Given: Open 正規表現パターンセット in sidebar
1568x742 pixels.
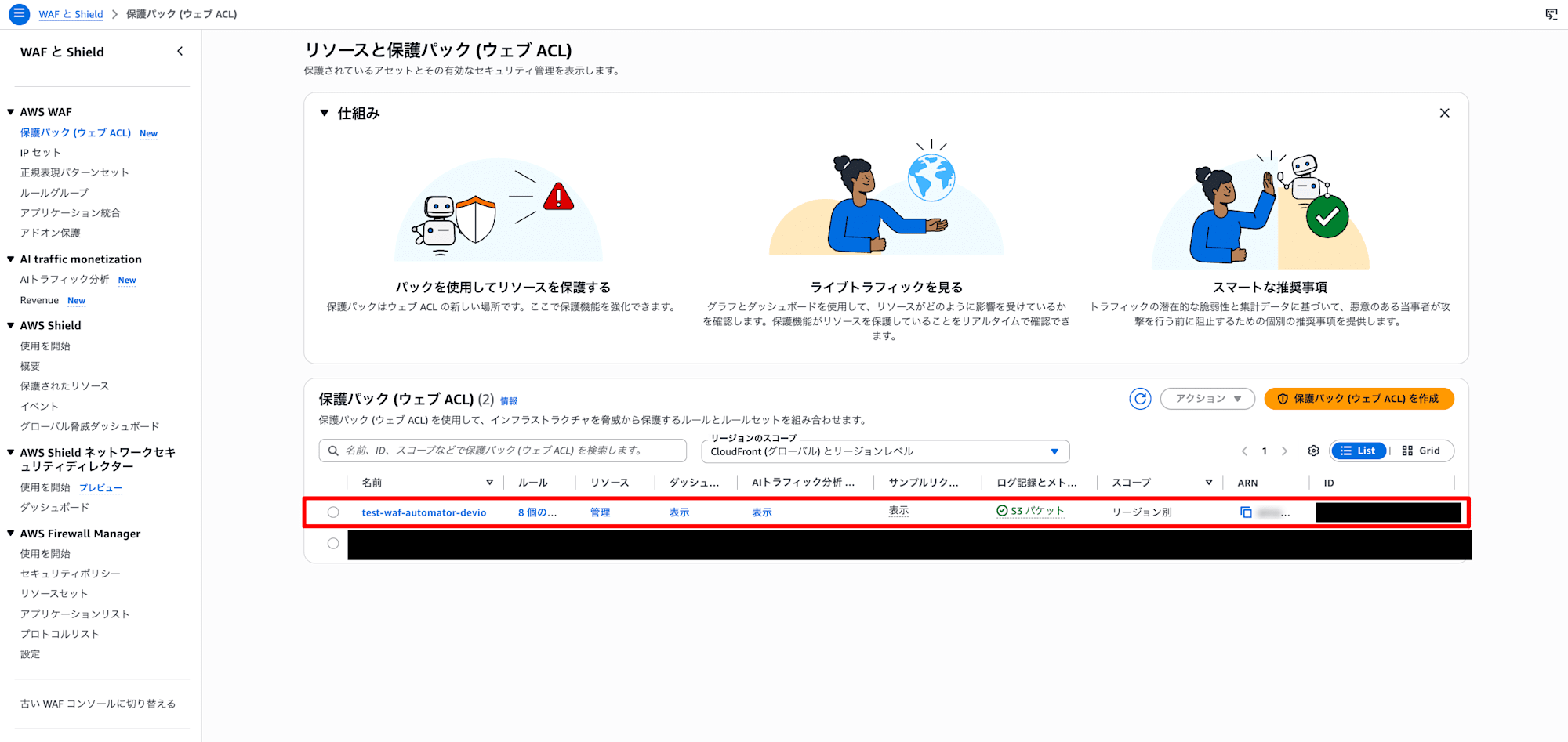Looking at the screenshot, I should pos(74,172).
